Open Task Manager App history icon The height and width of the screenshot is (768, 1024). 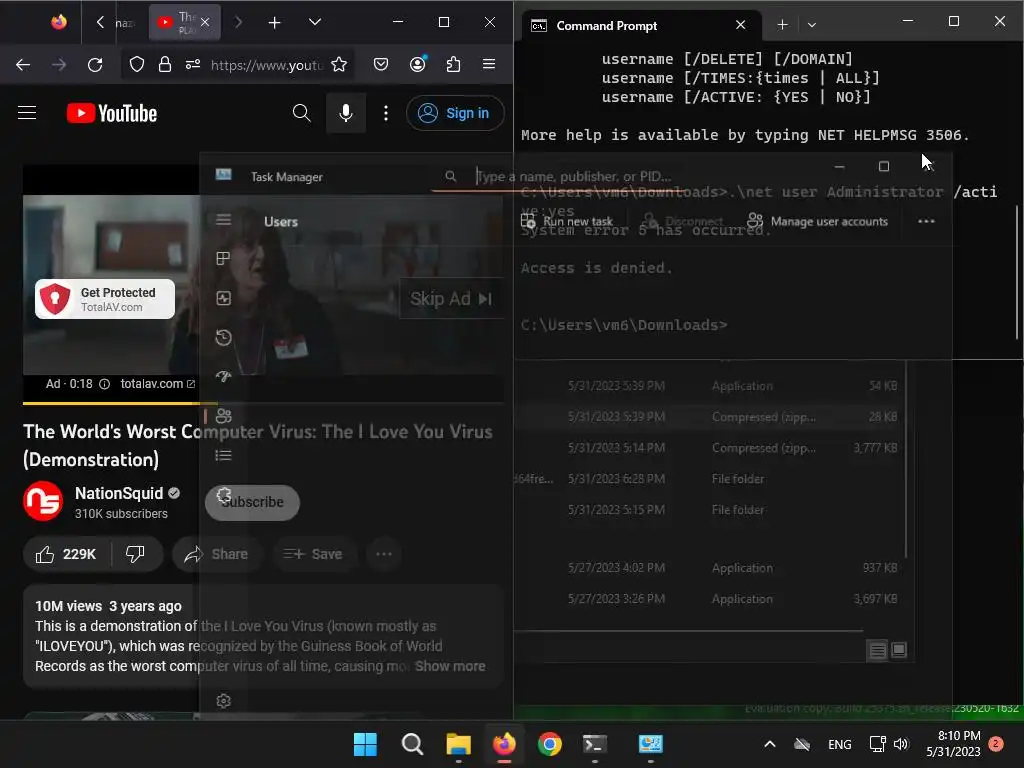pyautogui.click(x=223, y=338)
